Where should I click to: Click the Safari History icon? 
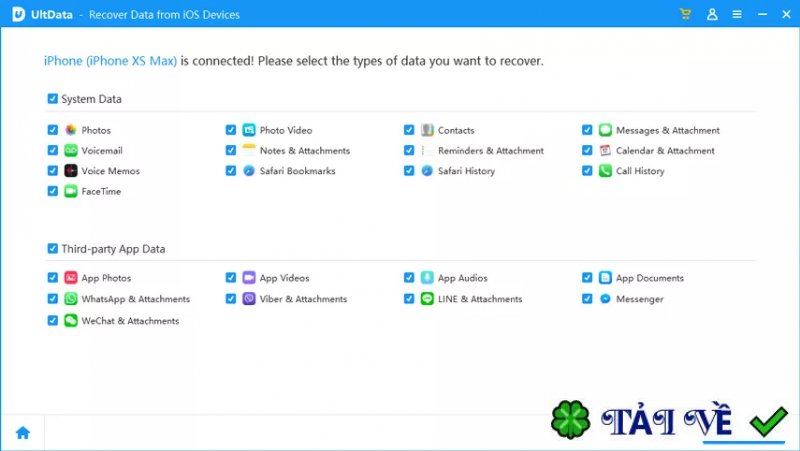(427, 171)
